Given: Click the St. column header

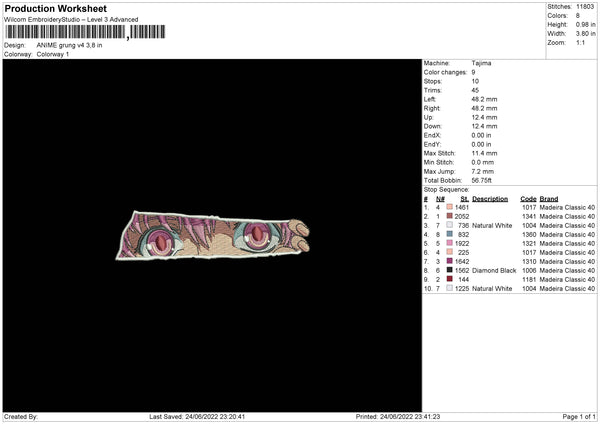Looking at the screenshot, I should [x=465, y=199].
